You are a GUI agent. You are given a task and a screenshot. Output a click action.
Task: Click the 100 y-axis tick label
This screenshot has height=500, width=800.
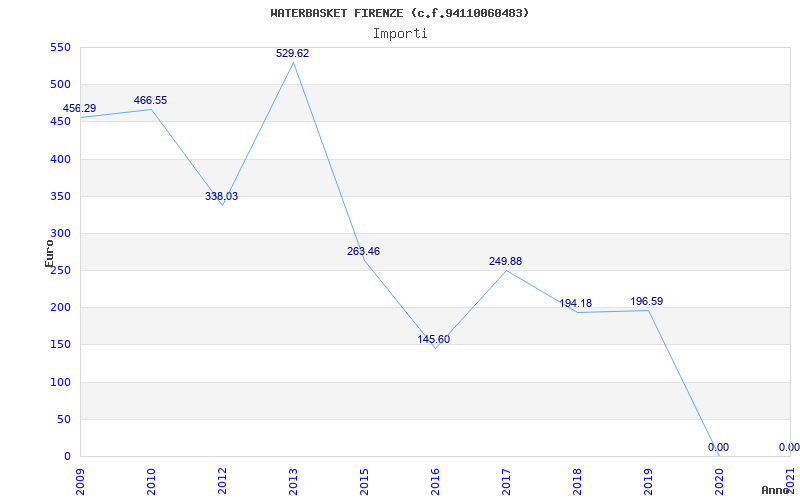click(x=60, y=382)
